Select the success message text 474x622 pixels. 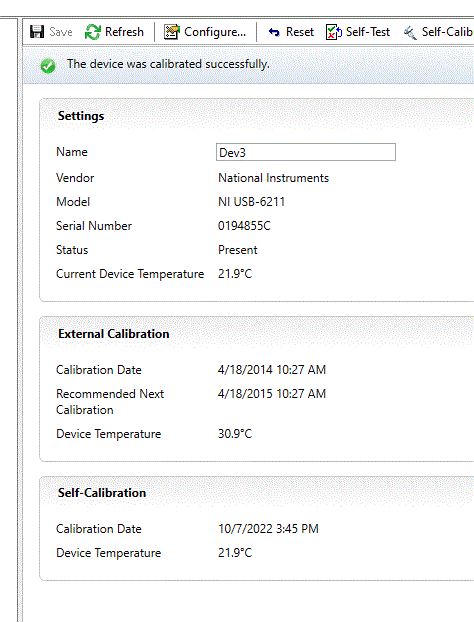tap(168, 64)
